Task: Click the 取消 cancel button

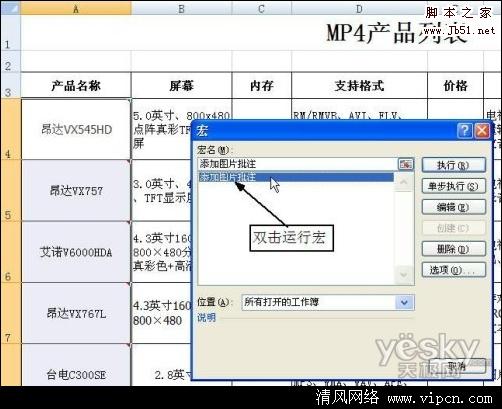Action: pos(457,366)
